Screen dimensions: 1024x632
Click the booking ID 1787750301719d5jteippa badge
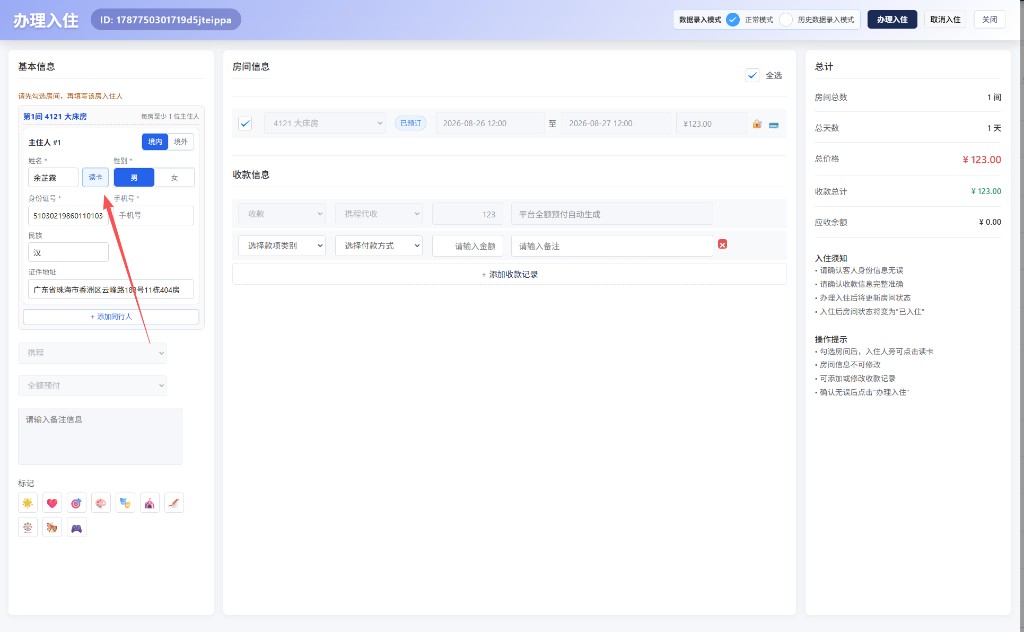click(x=166, y=20)
